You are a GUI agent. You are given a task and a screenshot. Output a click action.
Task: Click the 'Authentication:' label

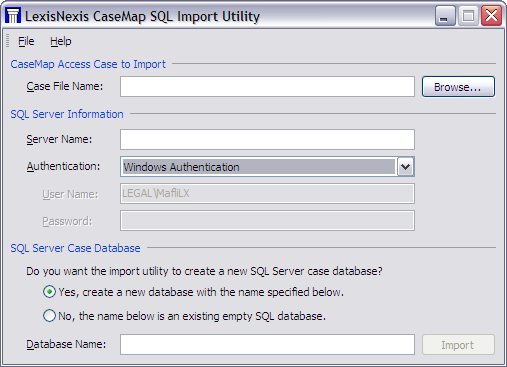click(63, 166)
